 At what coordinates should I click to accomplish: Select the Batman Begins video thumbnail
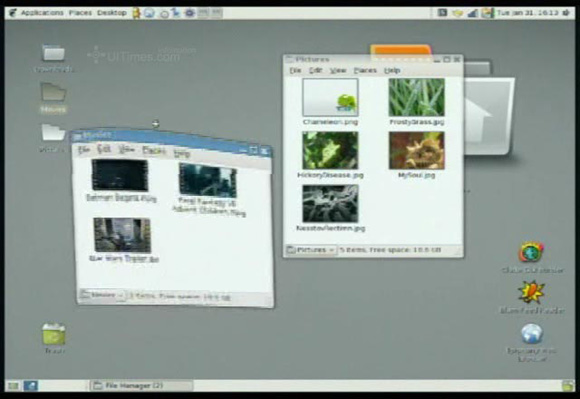120,176
